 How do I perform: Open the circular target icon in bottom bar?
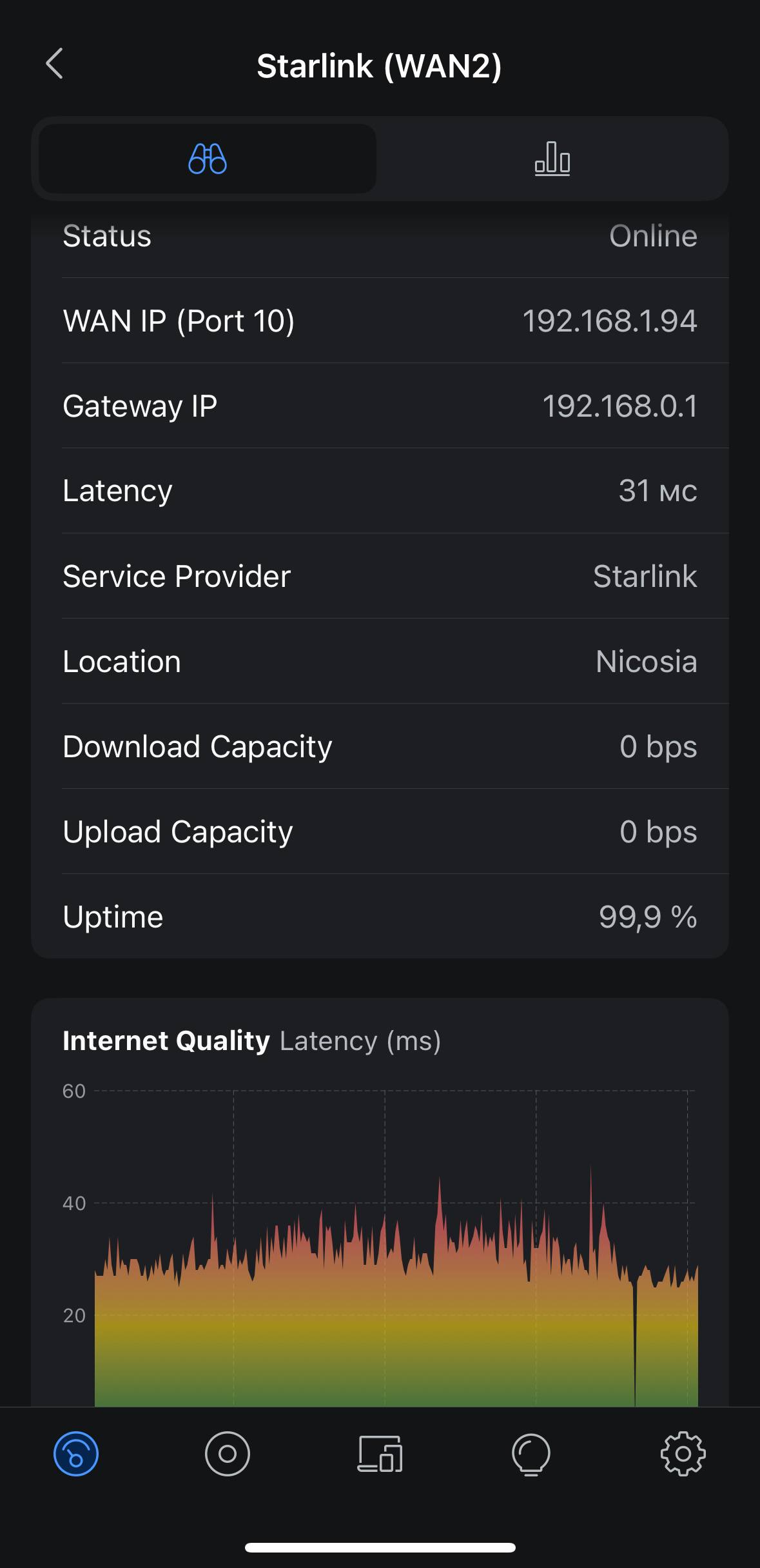tap(228, 1454)
